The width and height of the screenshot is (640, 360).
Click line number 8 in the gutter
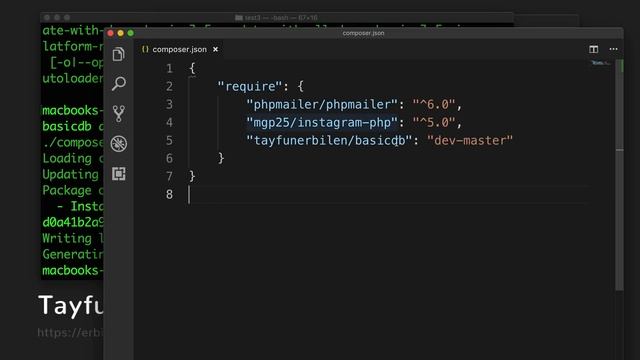[169, 194]
